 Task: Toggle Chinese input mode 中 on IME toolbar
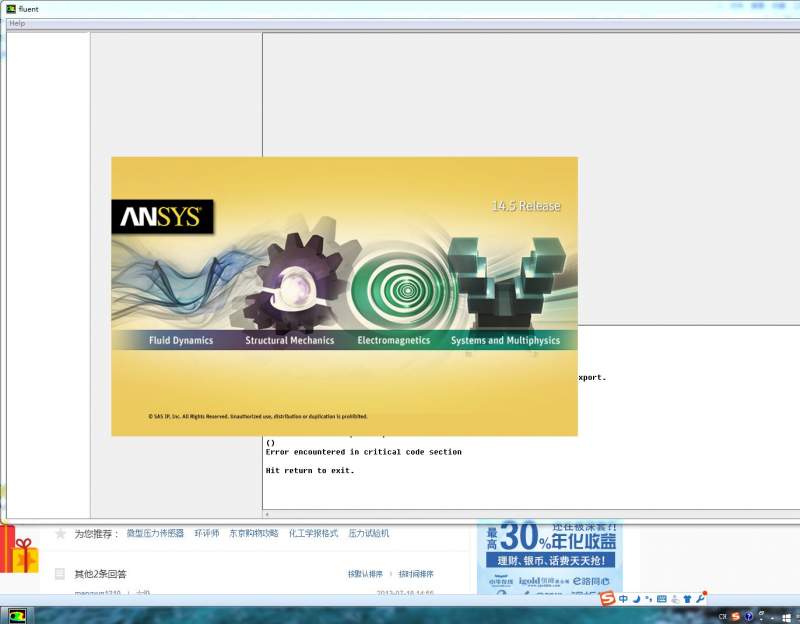(623, 599)
